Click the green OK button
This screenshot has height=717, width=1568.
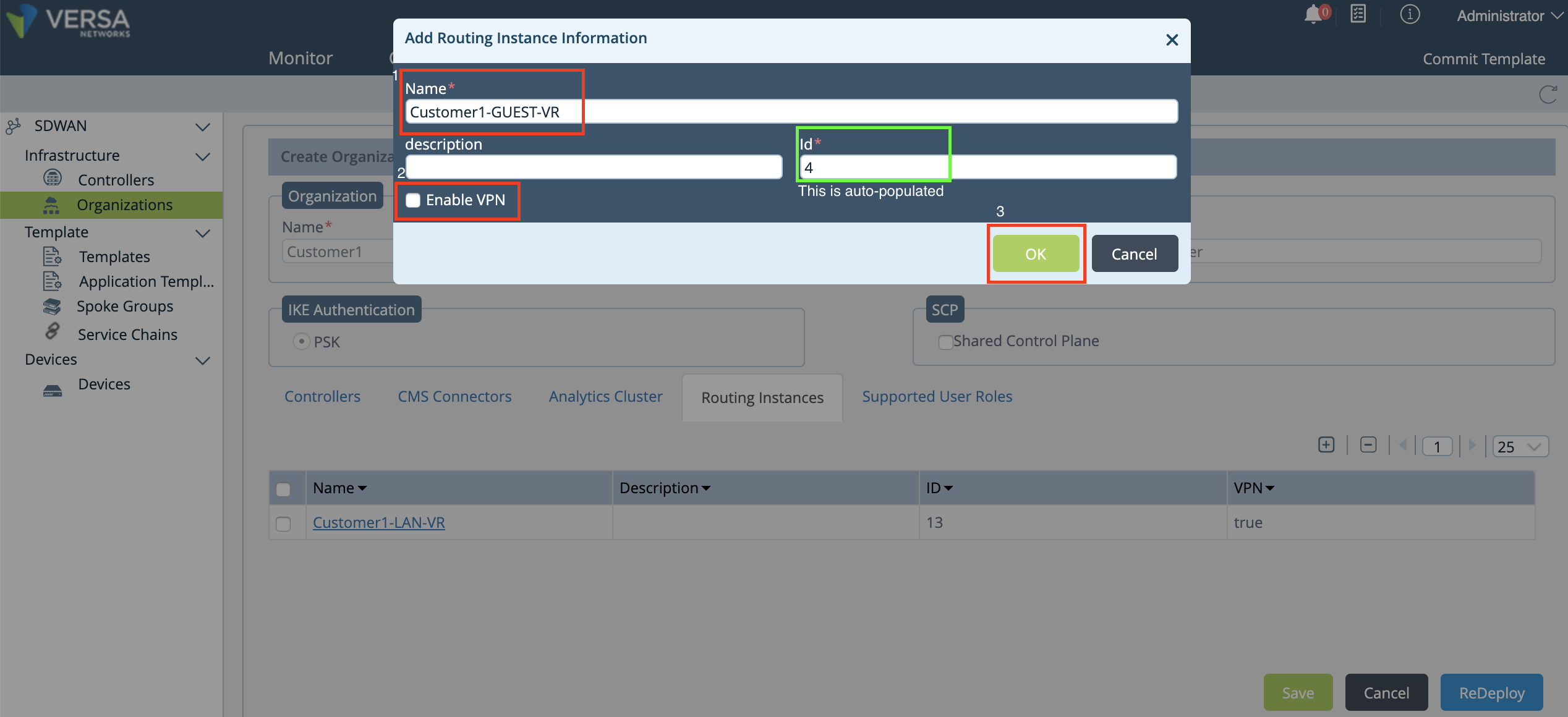click(x=1036, y=253)
